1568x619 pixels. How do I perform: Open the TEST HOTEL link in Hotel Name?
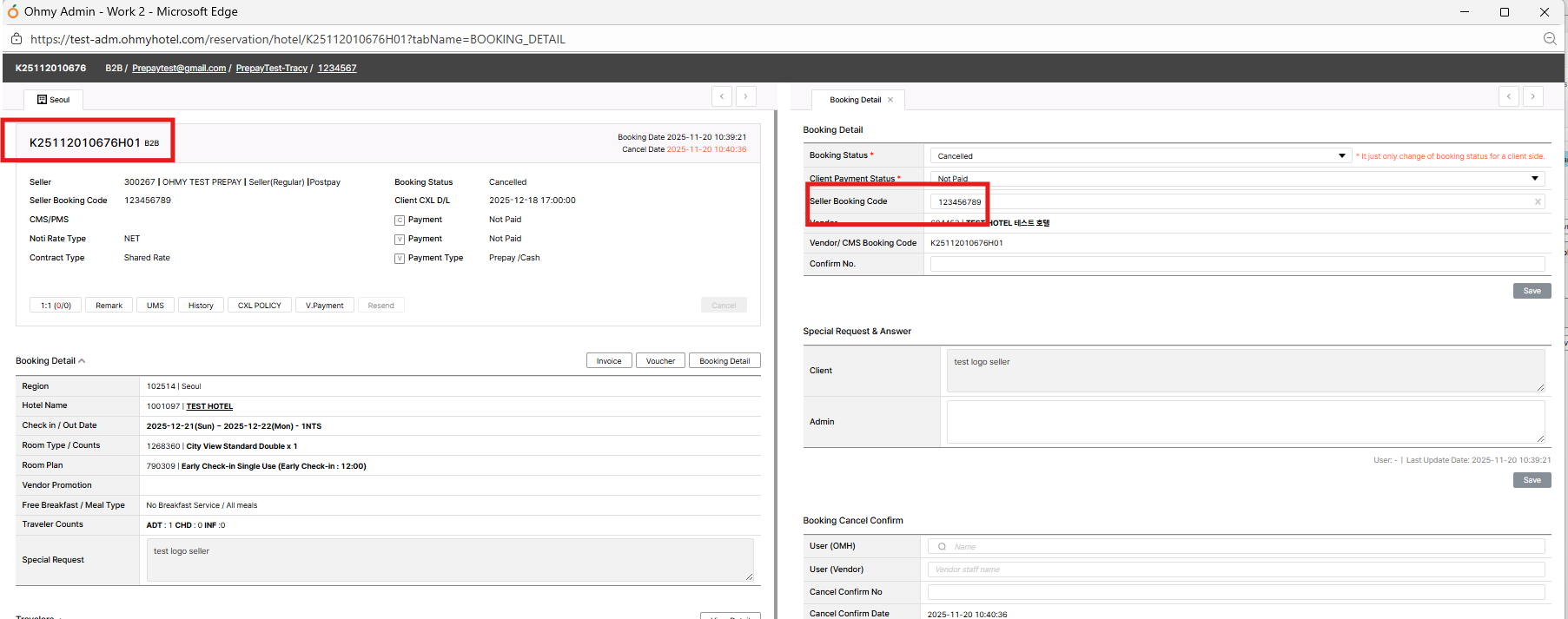coord(209,406)
